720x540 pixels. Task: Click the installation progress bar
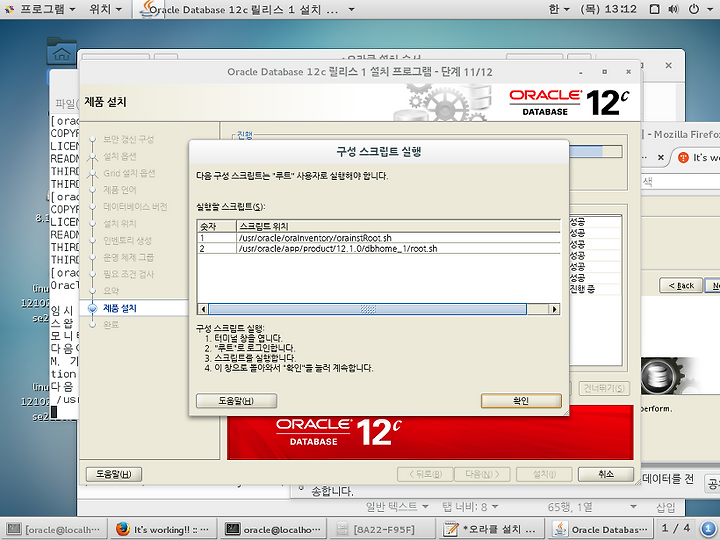click(x=596, y=152)
